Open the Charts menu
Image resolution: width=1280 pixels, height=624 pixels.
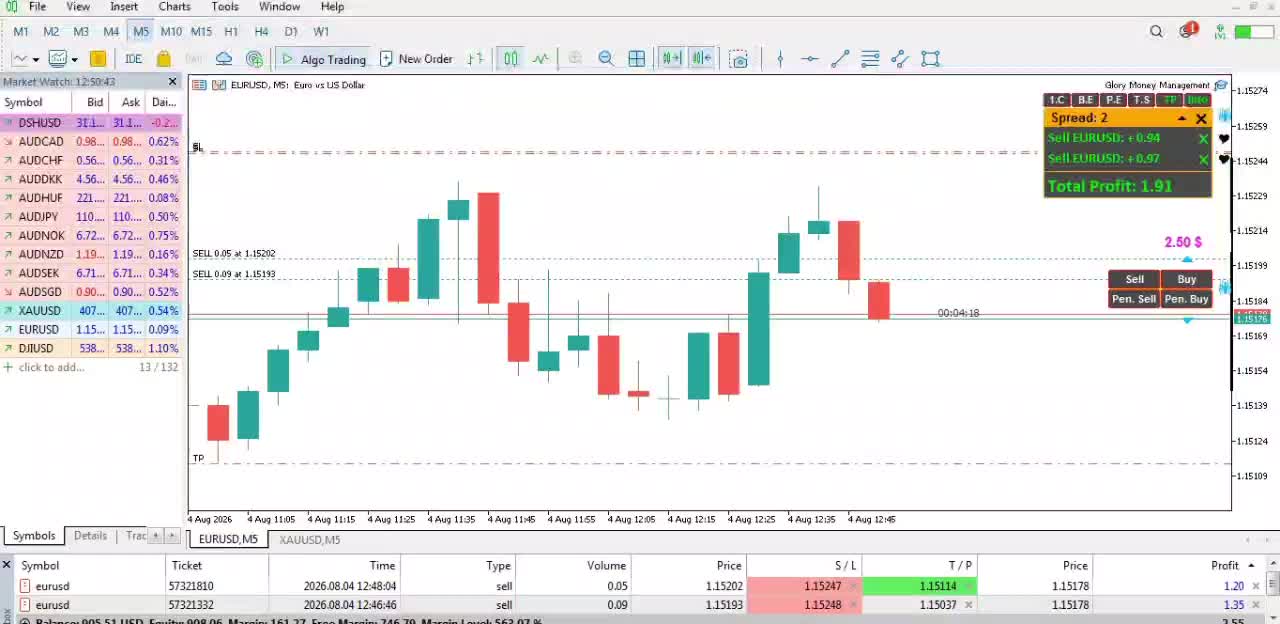[x=174, y=7]
